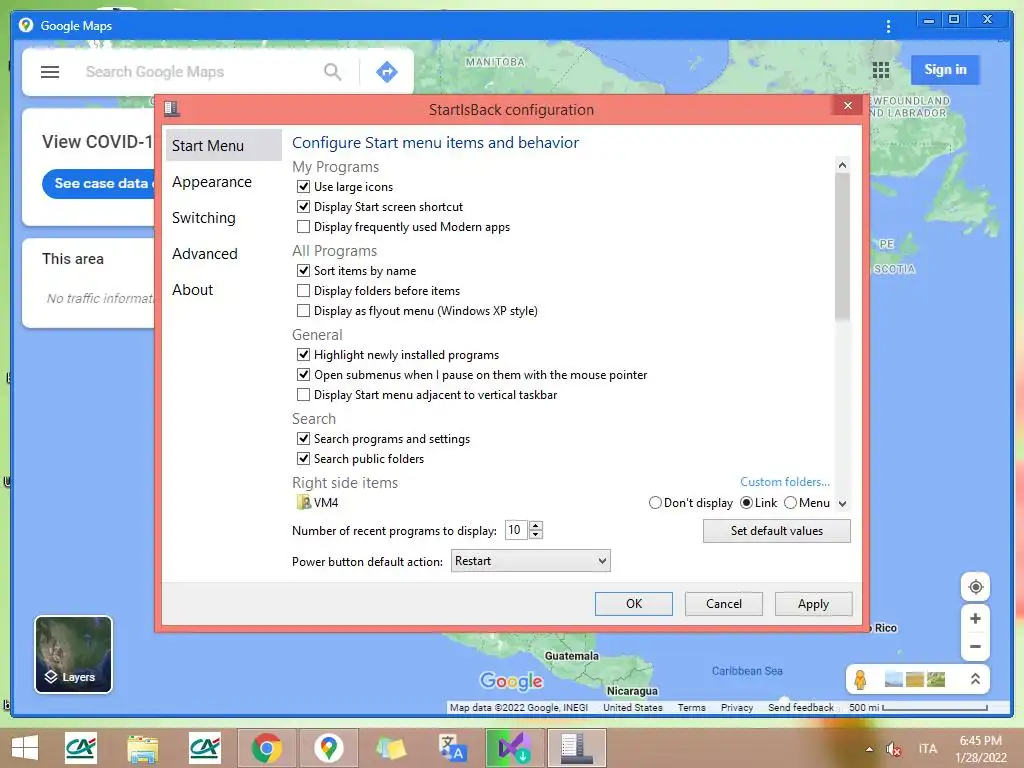
Task: Decrease recent programs count with down arrow
Action: pyautogui.click(x=536, y=535)
